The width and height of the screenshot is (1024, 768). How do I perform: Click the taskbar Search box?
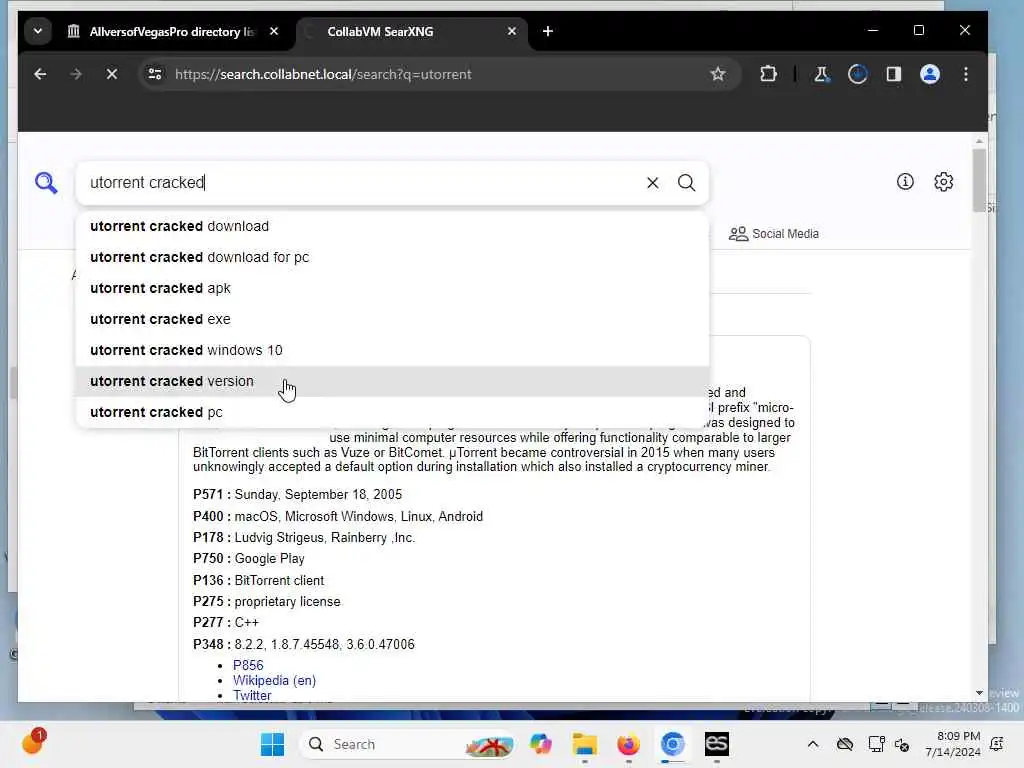[408, 744]
